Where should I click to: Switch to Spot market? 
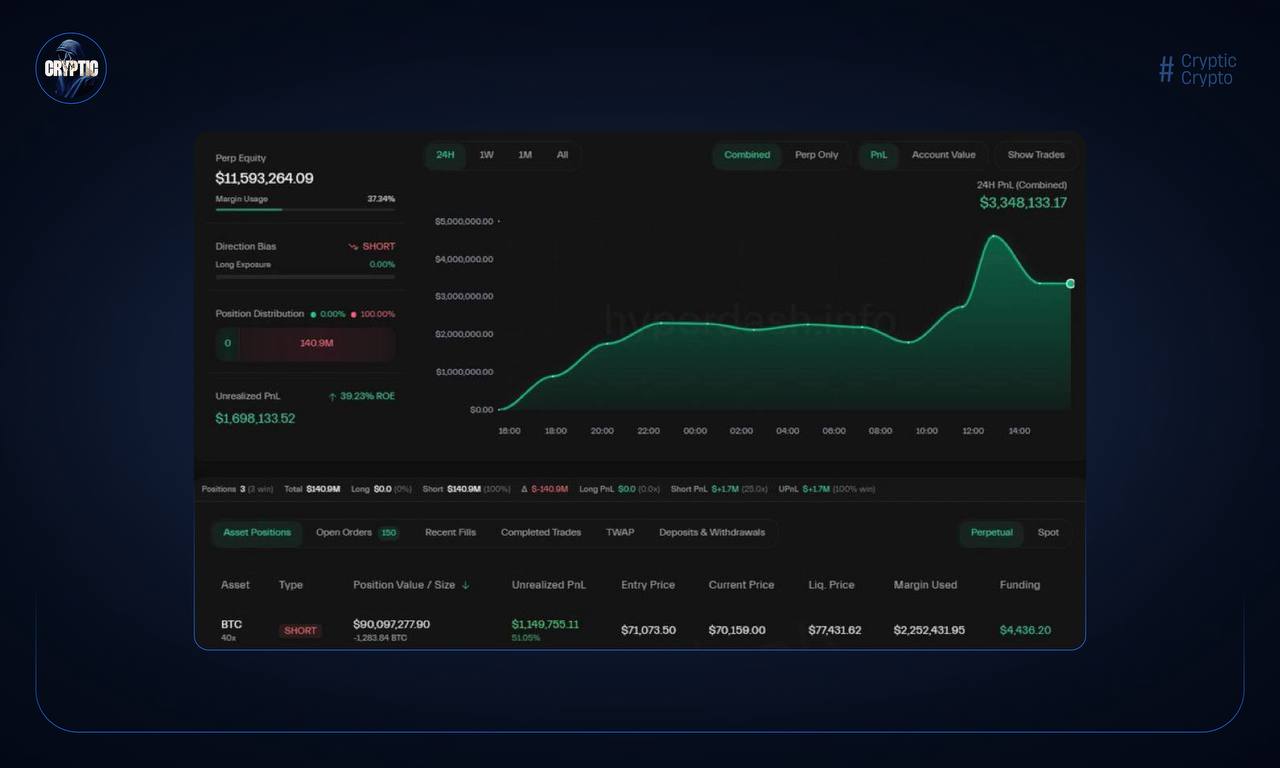[x=1048, y=533]
